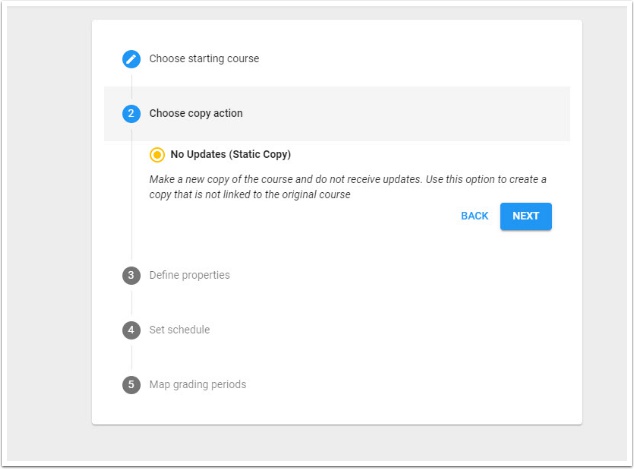Image resolution: width=634 pixels, height=469 pixels.
Task: Click the "No Updates (Static Copy)" label
Action: pos(231,155)
